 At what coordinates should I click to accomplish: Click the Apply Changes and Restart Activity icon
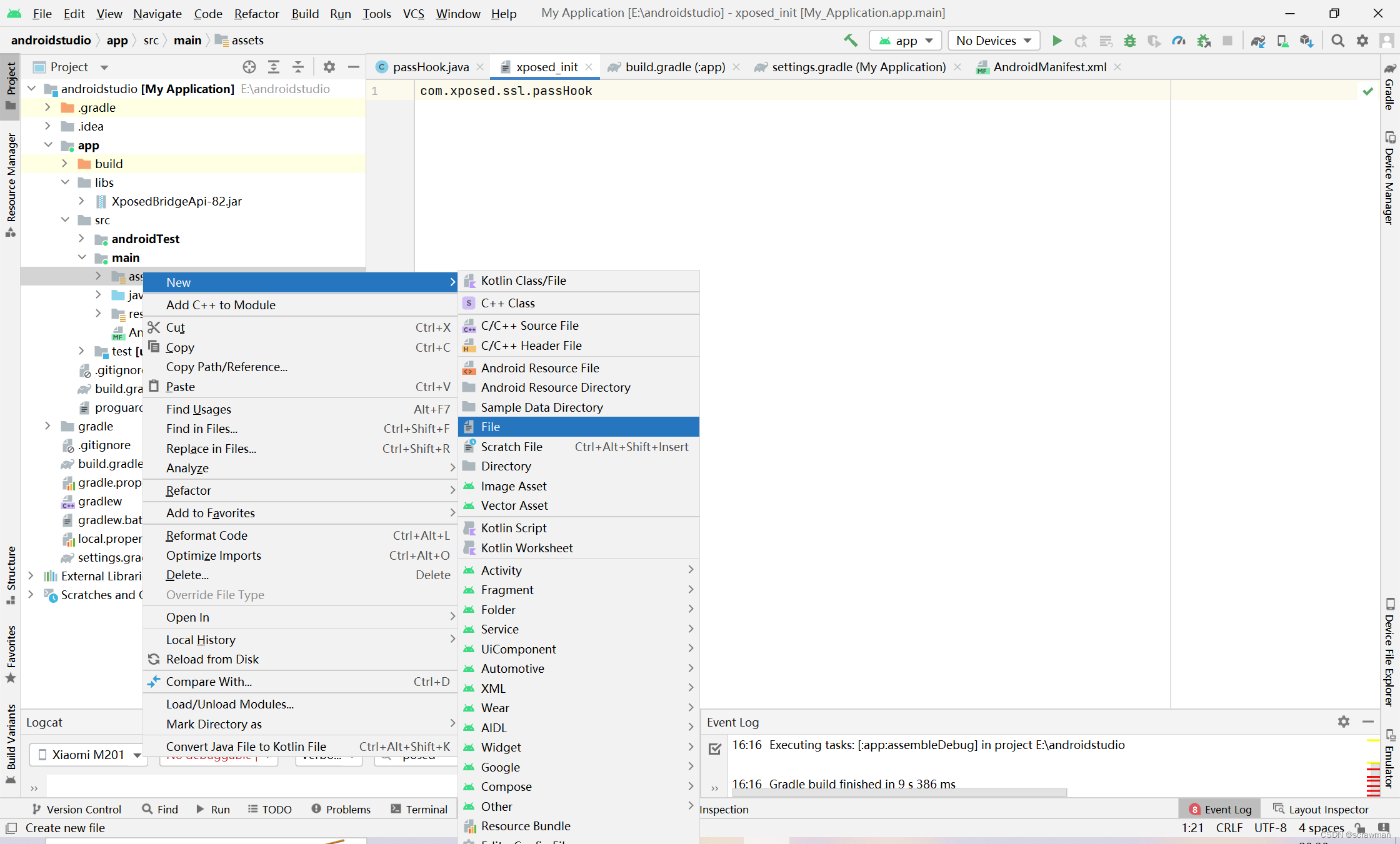(1081, 41)
